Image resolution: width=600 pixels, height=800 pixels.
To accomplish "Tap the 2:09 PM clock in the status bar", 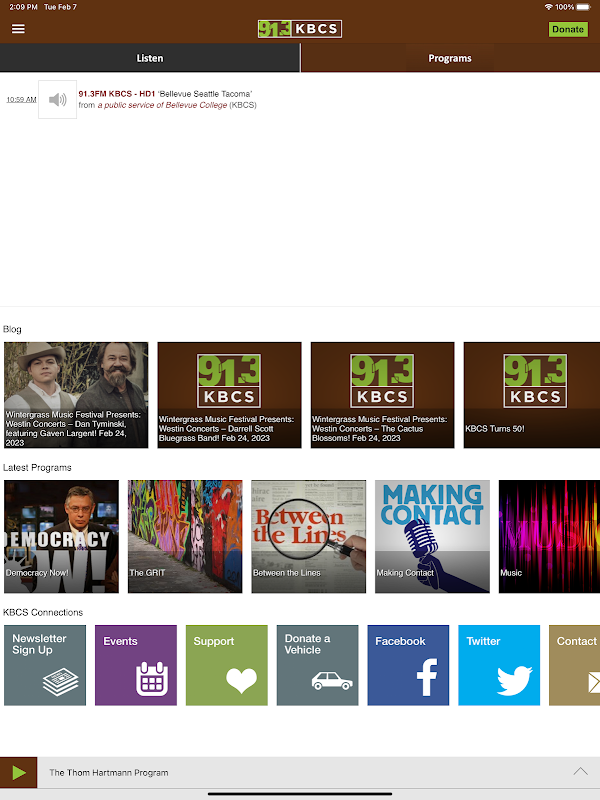I will click(23, 7).
